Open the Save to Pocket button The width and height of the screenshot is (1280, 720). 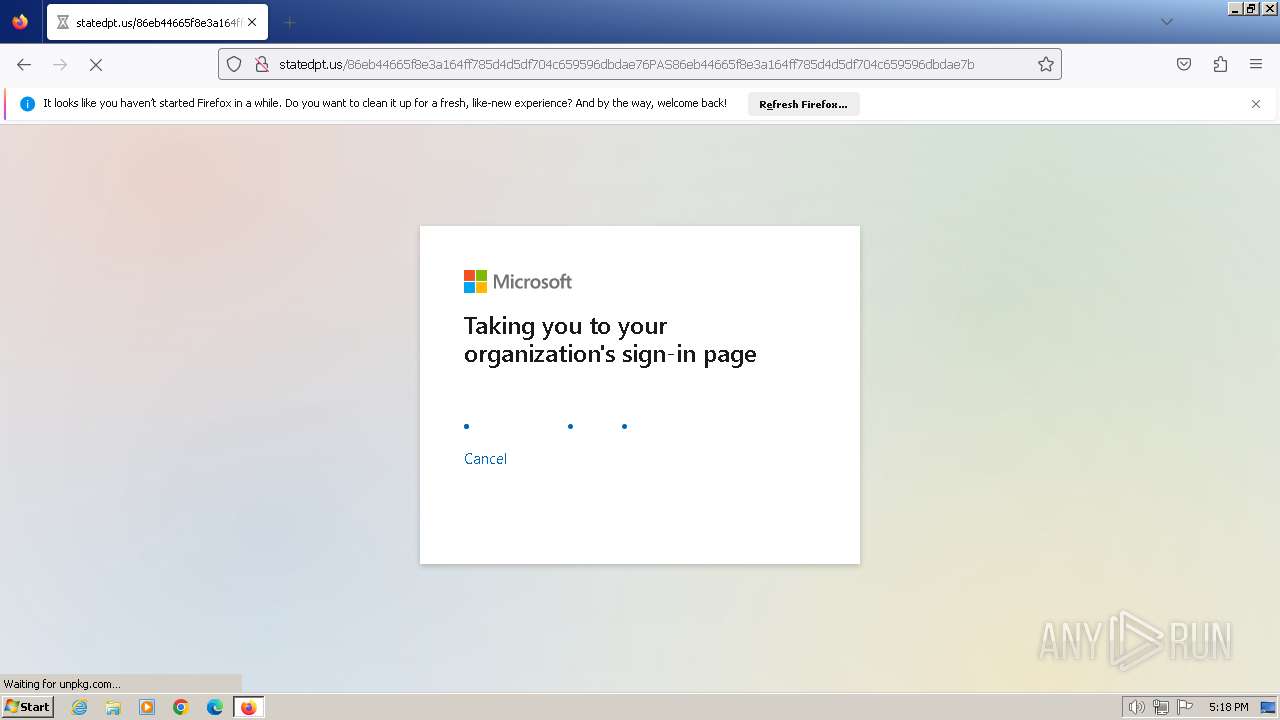pyautogui.click(x=1184, y=64)
